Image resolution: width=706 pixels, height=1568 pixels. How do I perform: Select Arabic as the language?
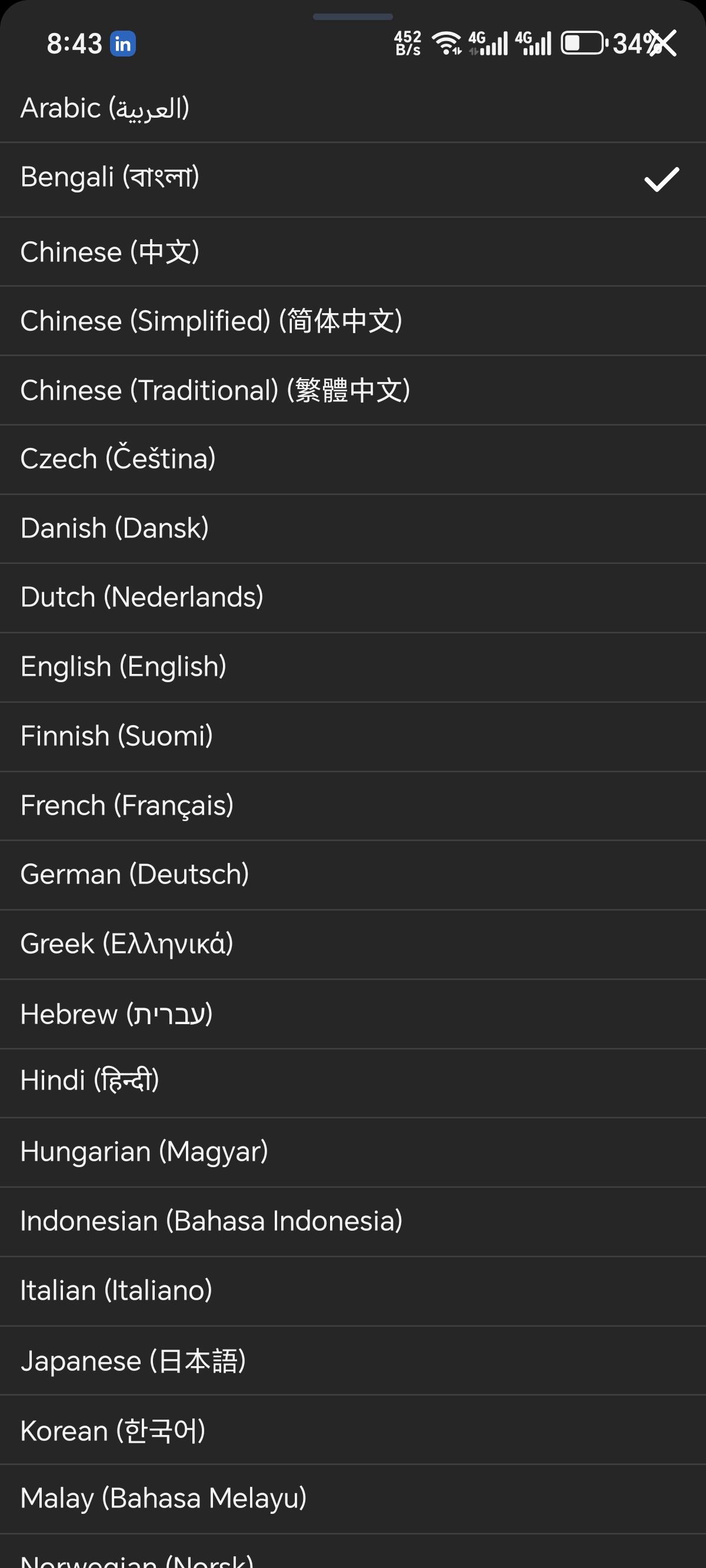pyautogui.click(x=105, y=108)
